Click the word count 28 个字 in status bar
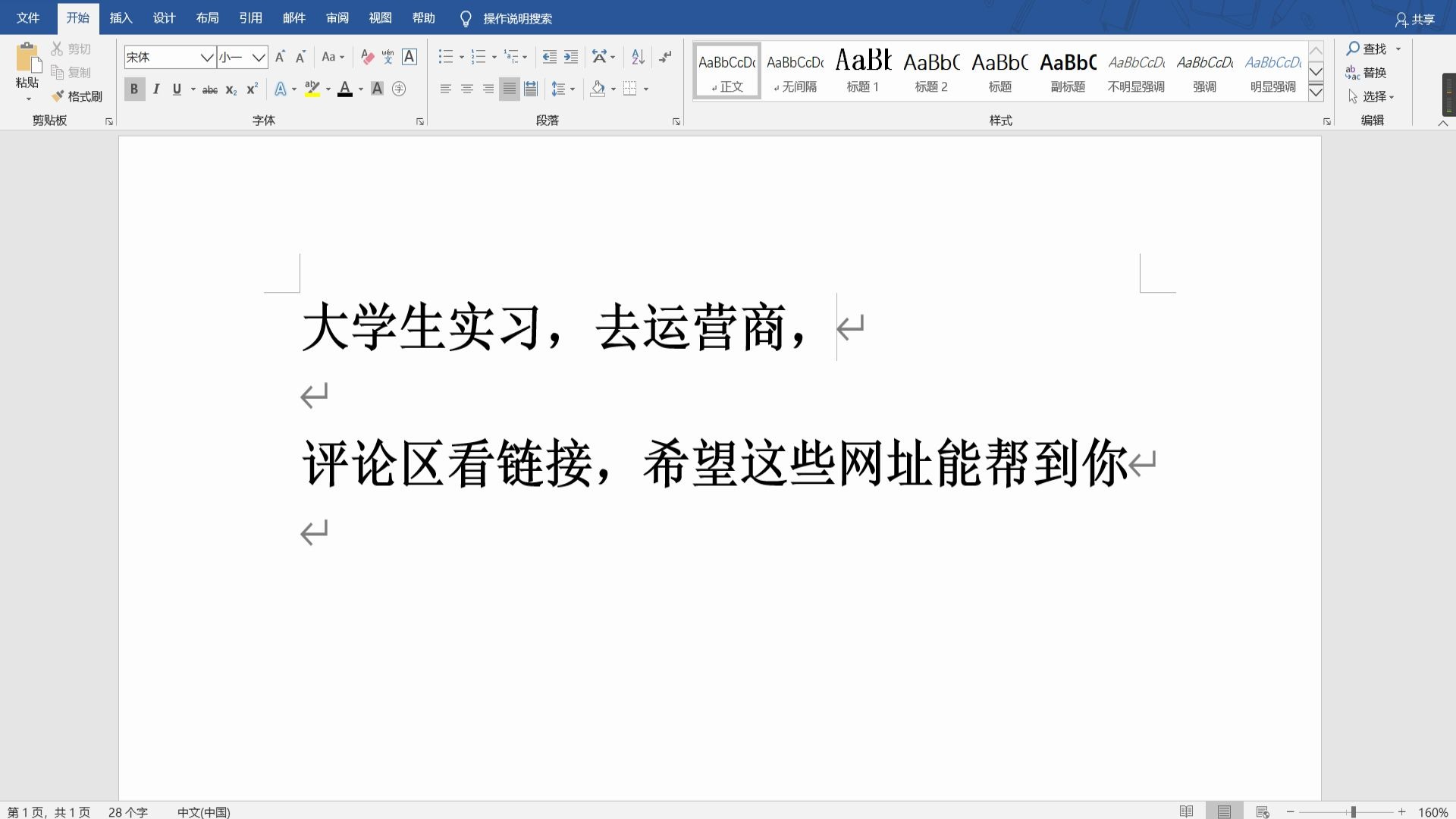Screen dimensions: 1456x819 tap(127, 812)
